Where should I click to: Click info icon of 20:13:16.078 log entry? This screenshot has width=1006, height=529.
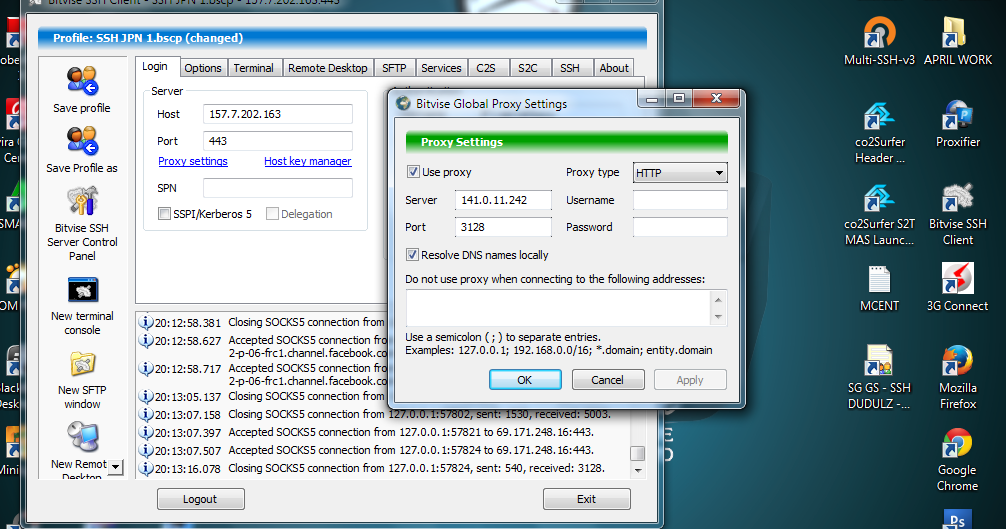point(146,468)
